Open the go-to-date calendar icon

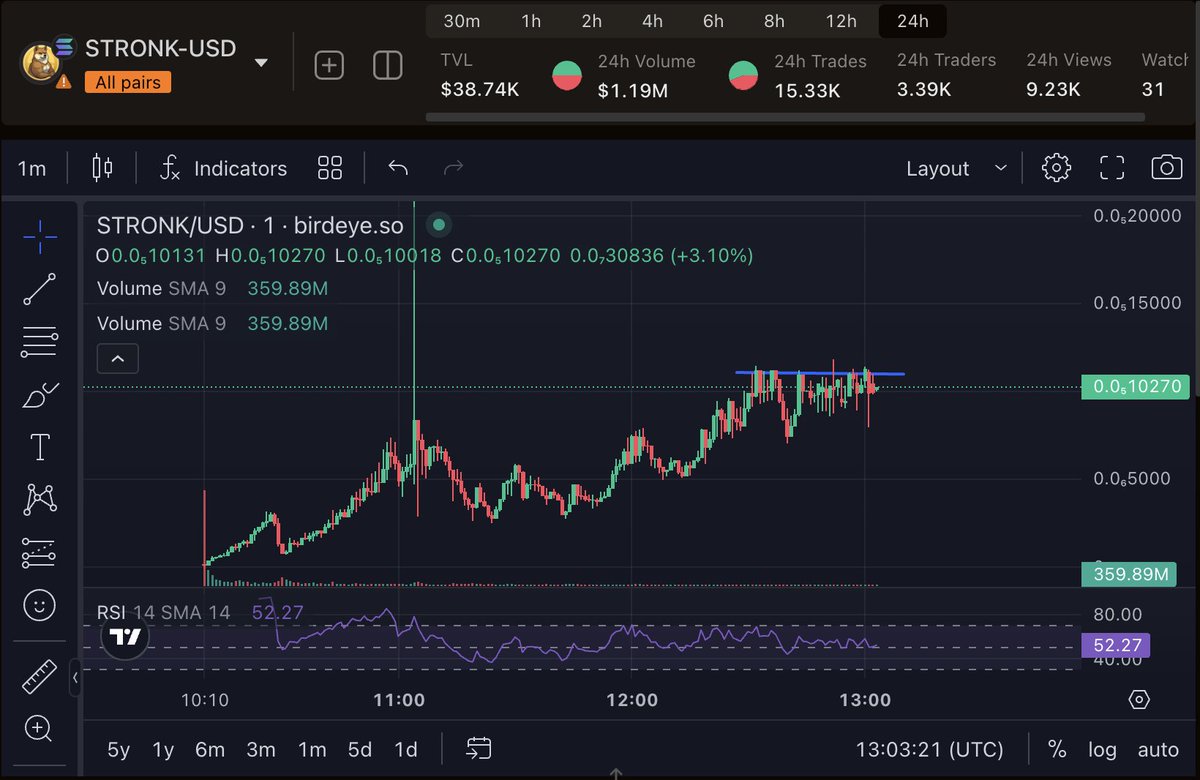coord(479,748)
